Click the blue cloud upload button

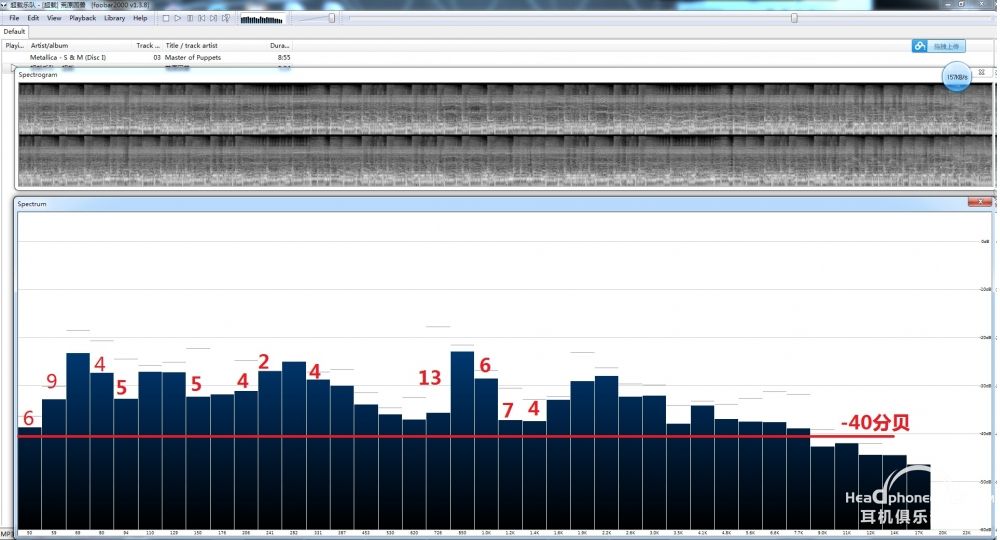pos(938,46)
